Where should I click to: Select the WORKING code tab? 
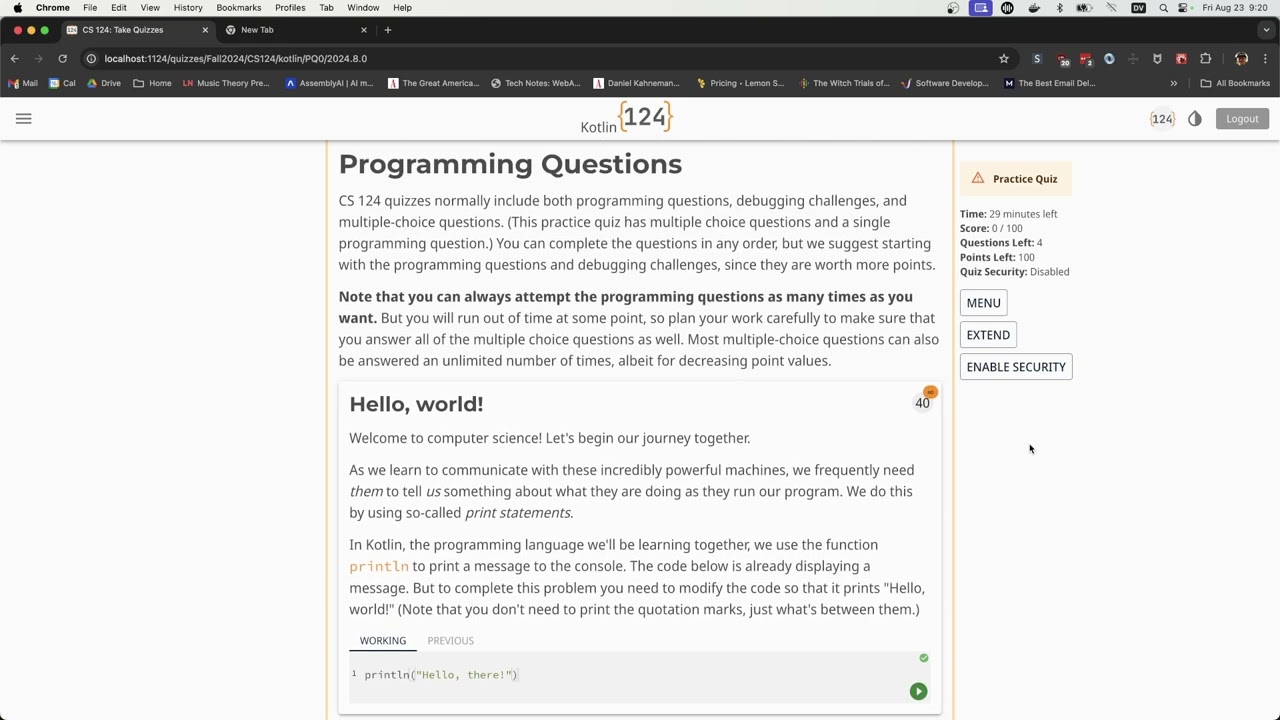383,640
